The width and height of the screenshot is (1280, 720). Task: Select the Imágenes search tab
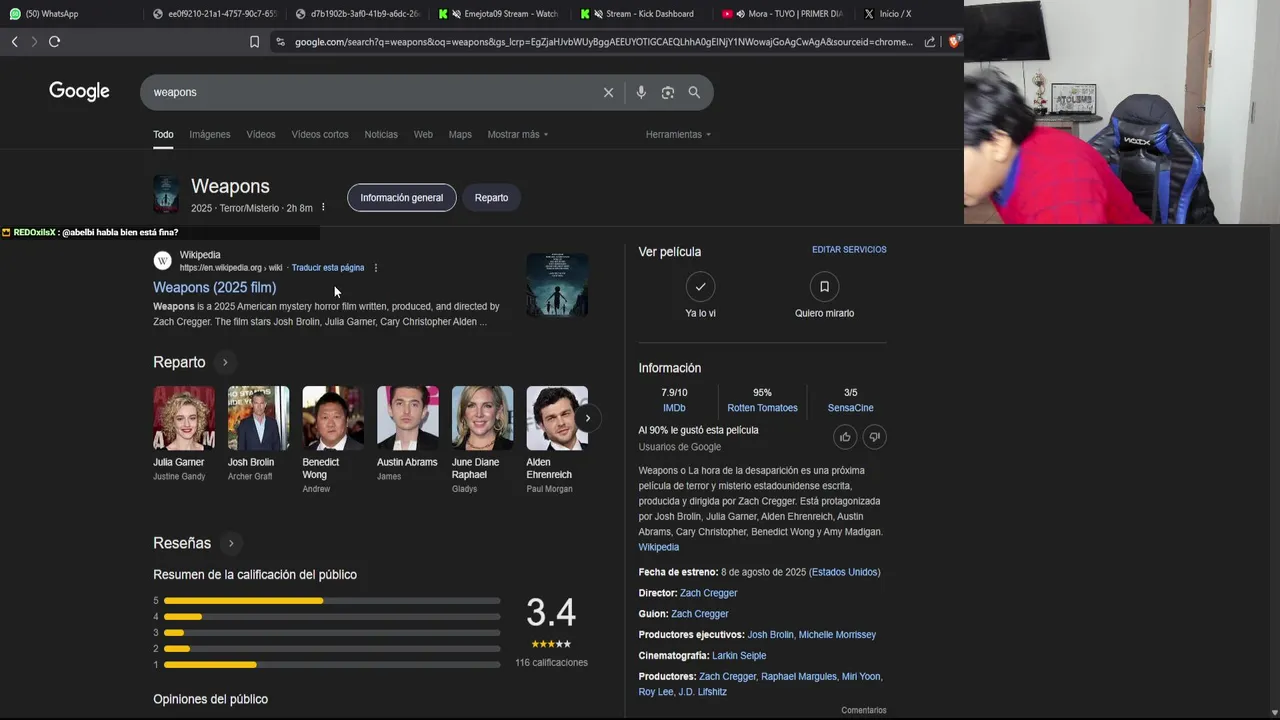coord(210,134)
